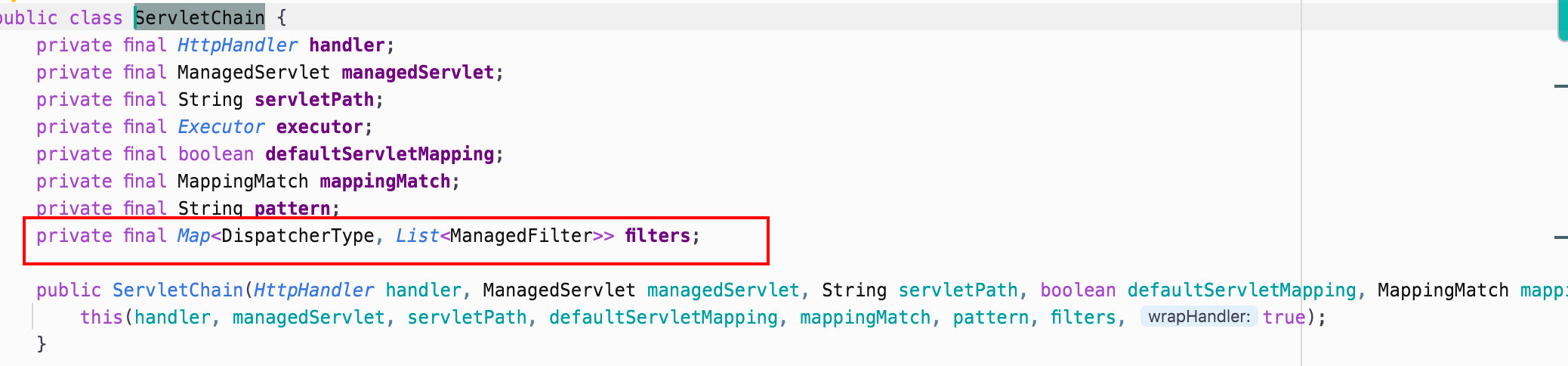
Task: Click the italic Map type in filters declaration
Action: 193,236
